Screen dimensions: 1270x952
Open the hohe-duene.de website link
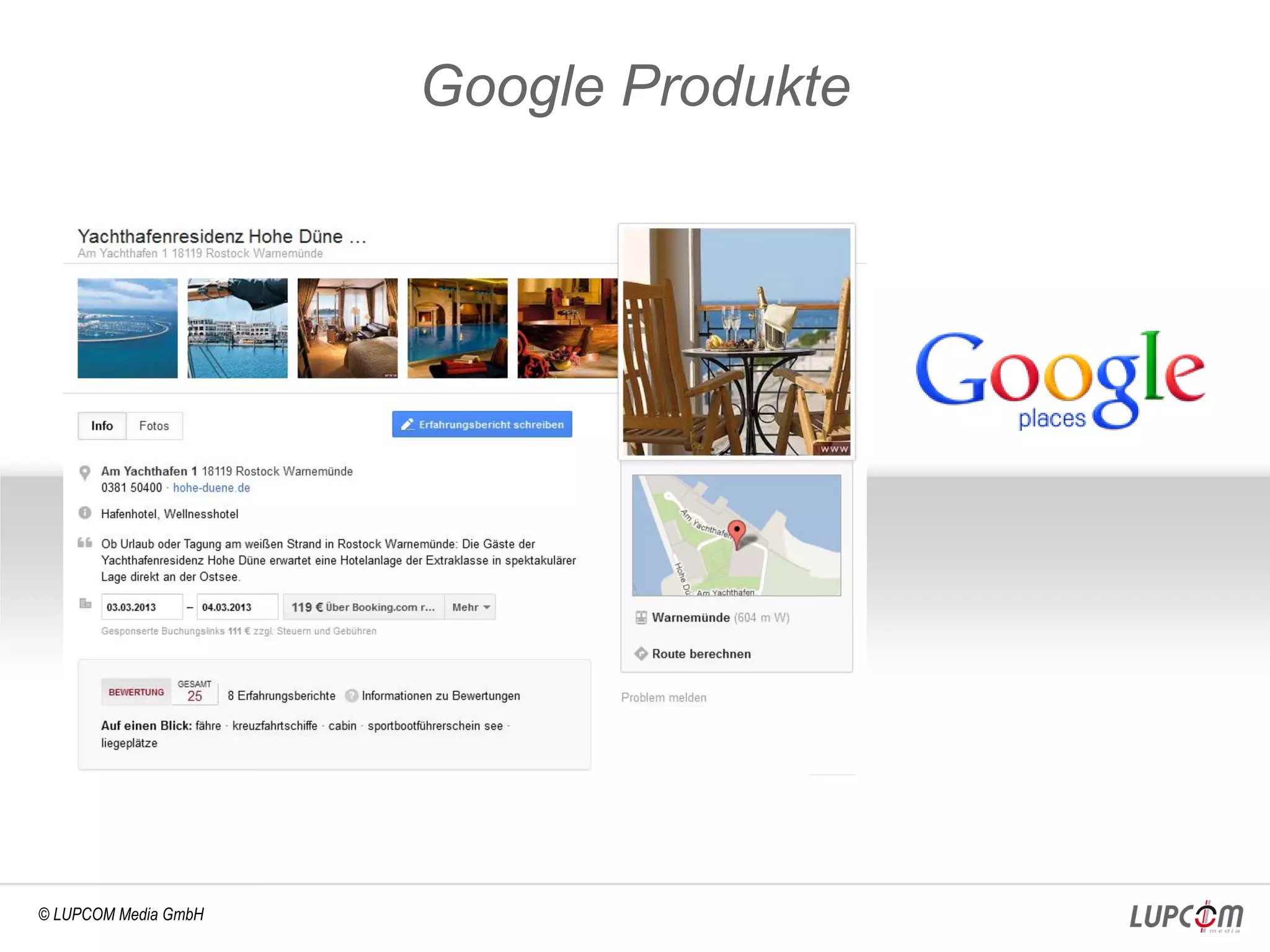click(x=211, y=488)
